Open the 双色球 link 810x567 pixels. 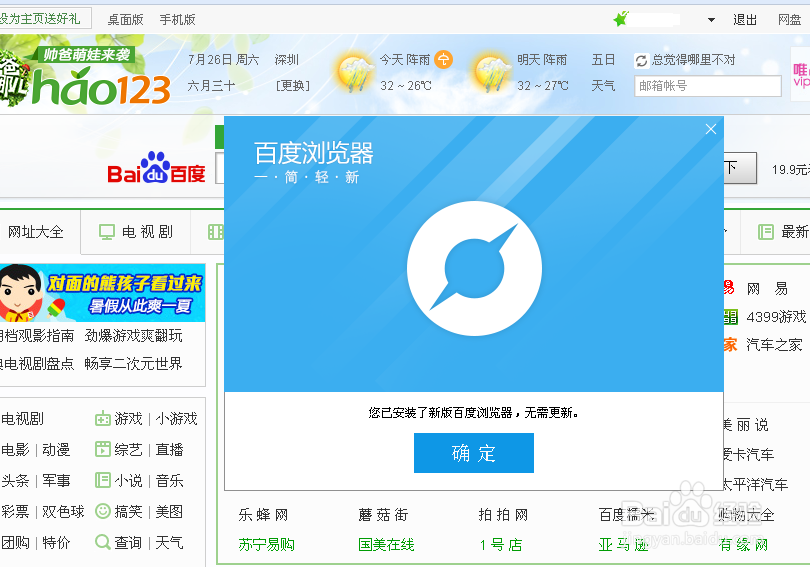point(63,512)
